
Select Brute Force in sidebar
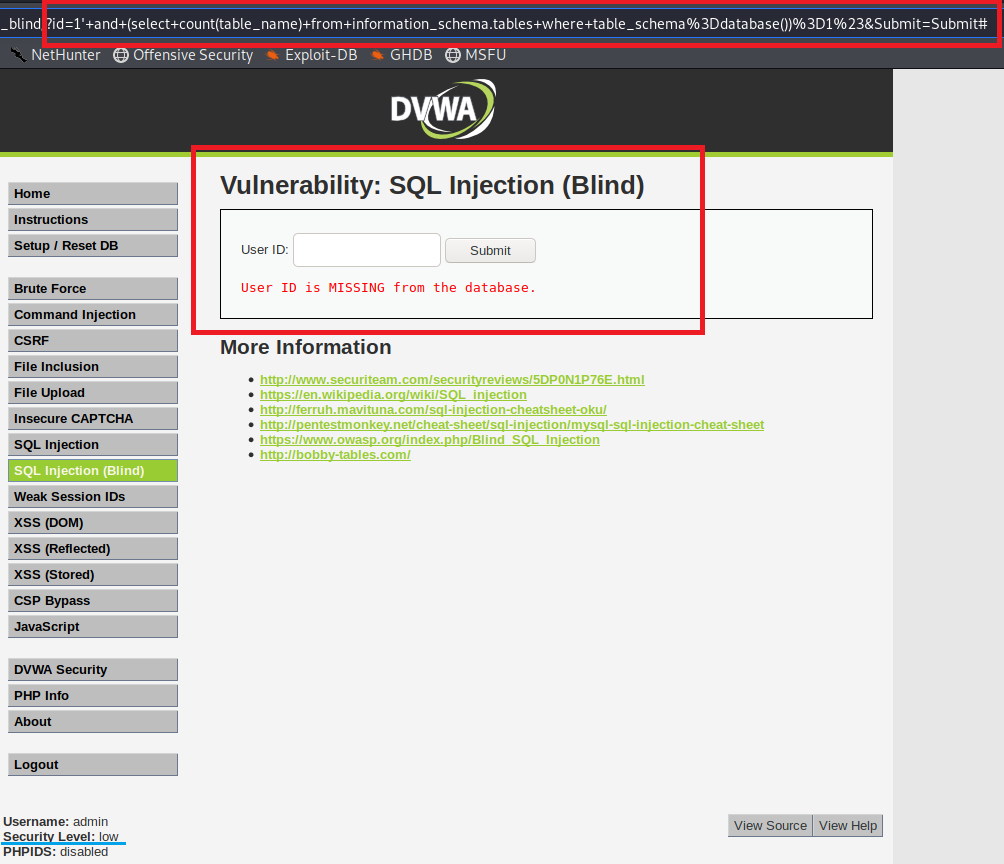93,289
